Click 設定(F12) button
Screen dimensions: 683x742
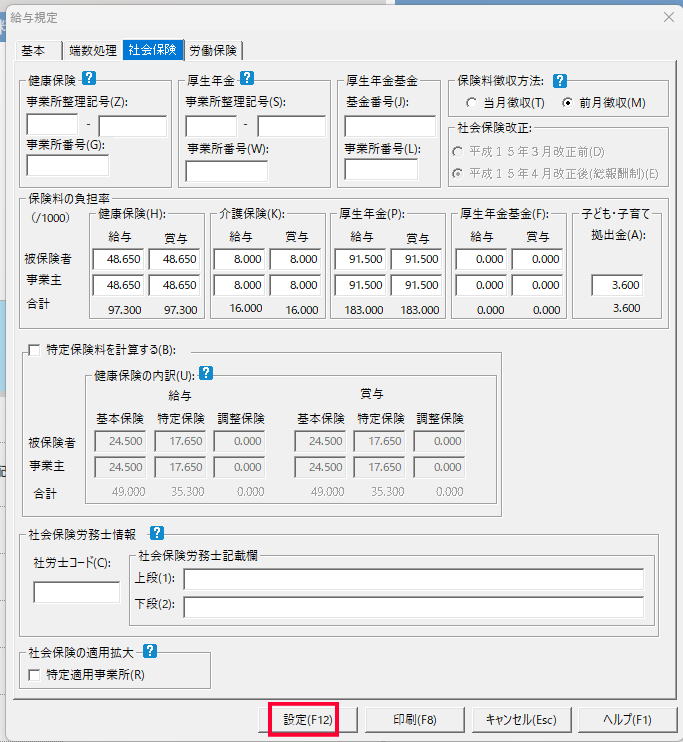pyautogui.click(x=305, y=719)
